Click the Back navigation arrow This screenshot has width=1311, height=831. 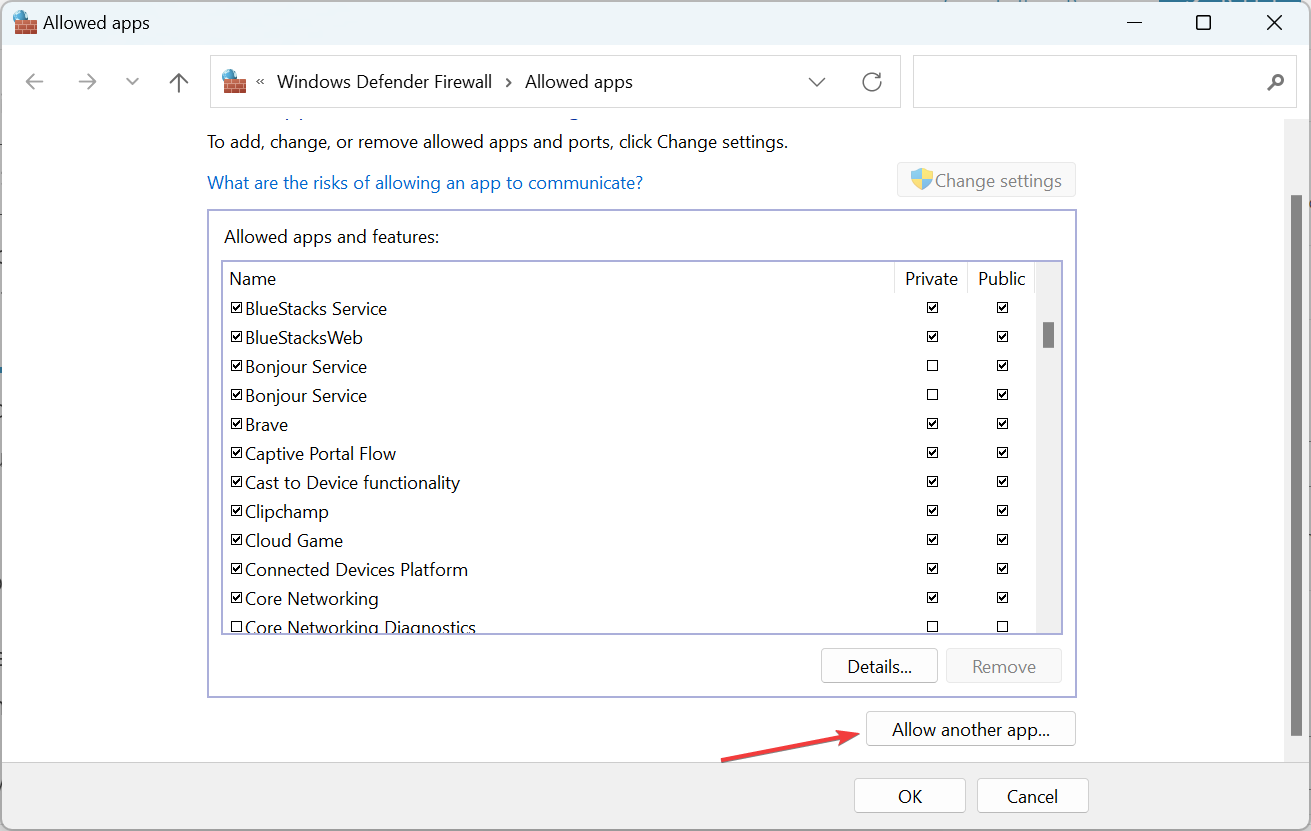(35, 82)
